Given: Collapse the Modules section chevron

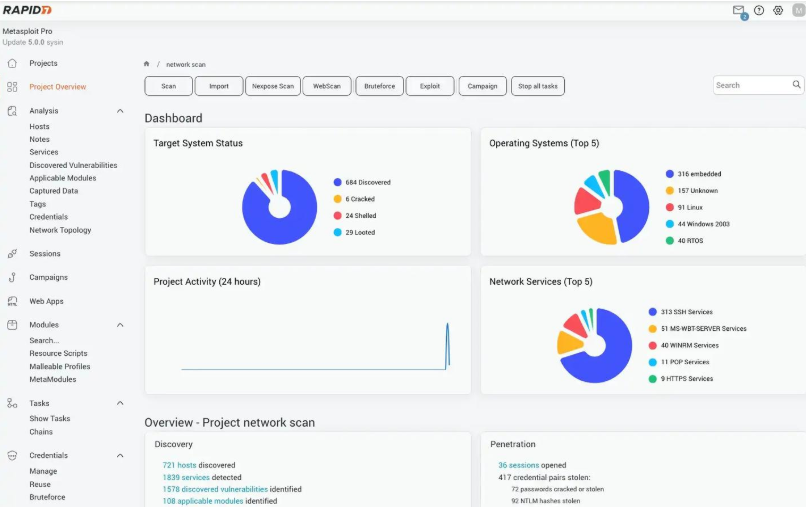Looking at the screenshot, I should coord(120,325).
